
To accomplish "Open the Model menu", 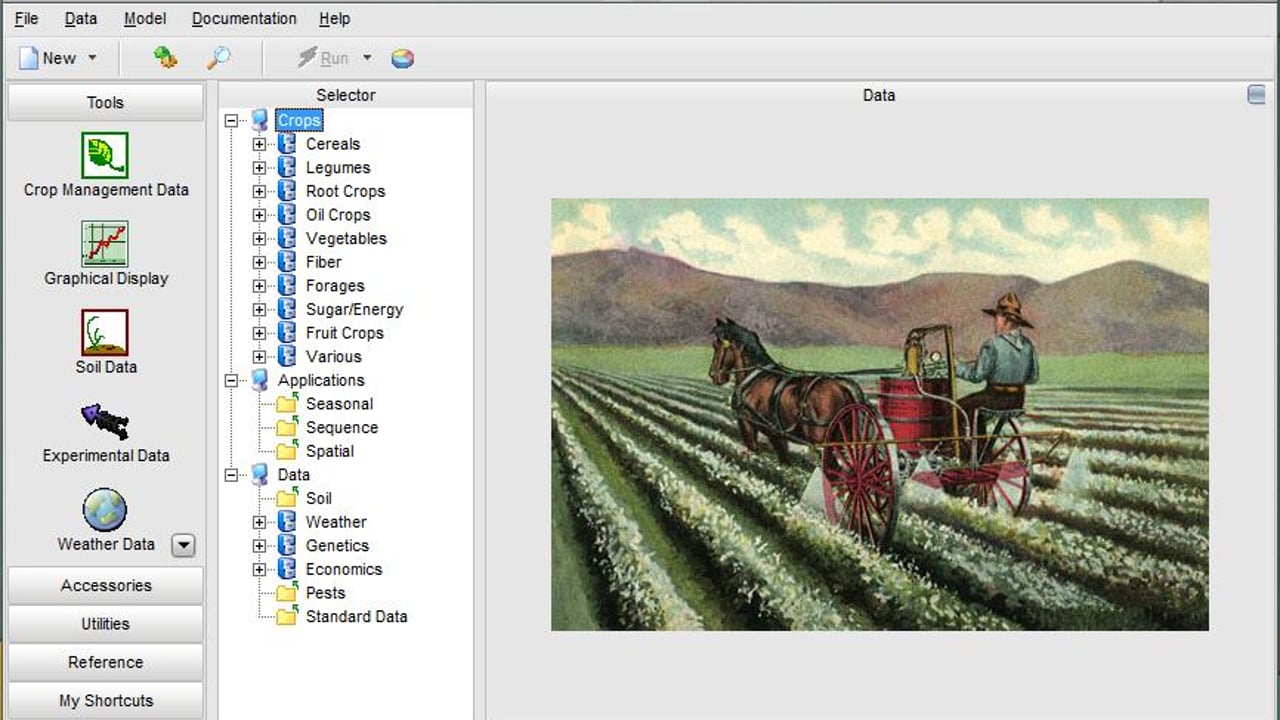I will point(145,18).
